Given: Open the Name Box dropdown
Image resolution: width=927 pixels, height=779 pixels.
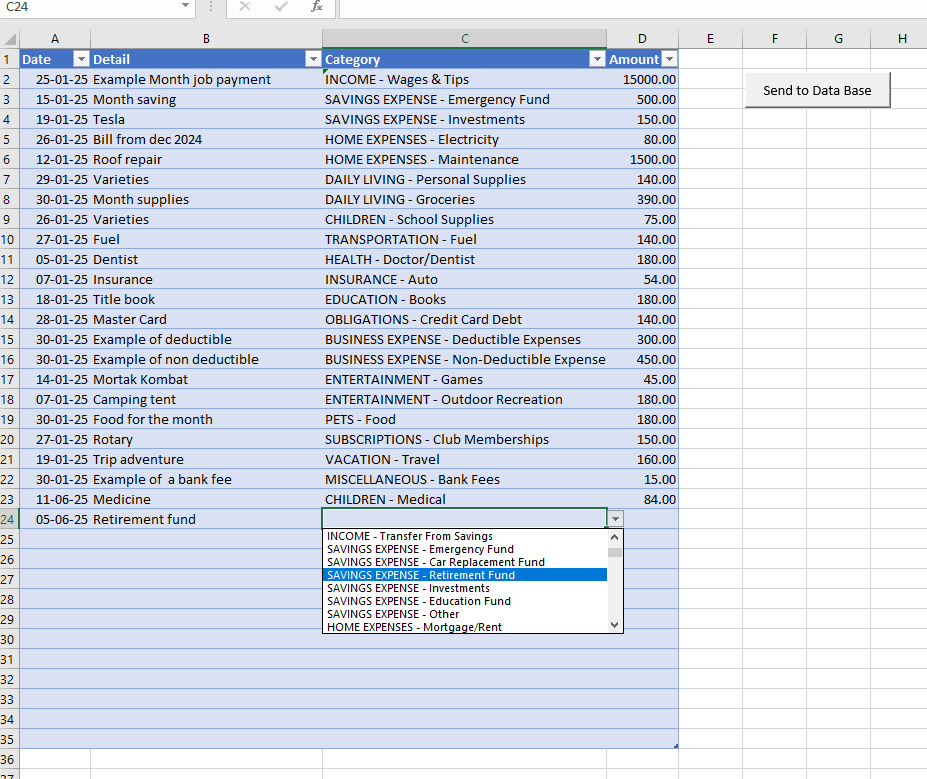Looking at the screenshot, I should 185,8.
